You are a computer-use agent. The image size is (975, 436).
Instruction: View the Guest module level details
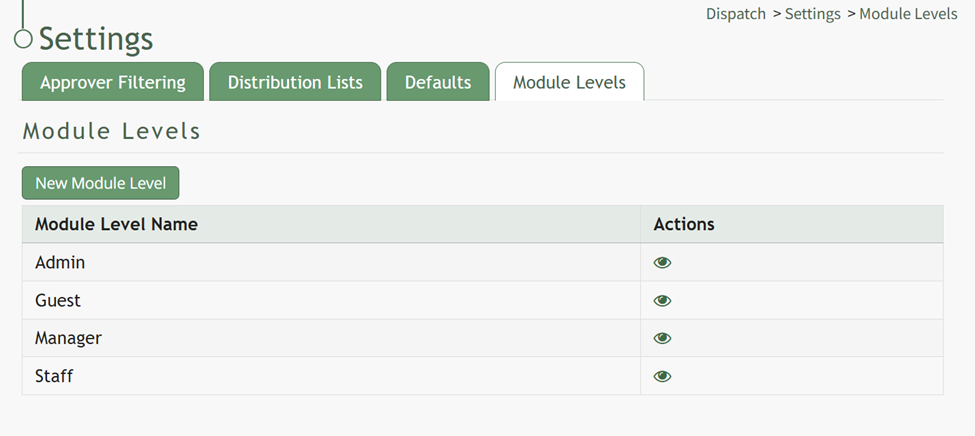(662, 301)
